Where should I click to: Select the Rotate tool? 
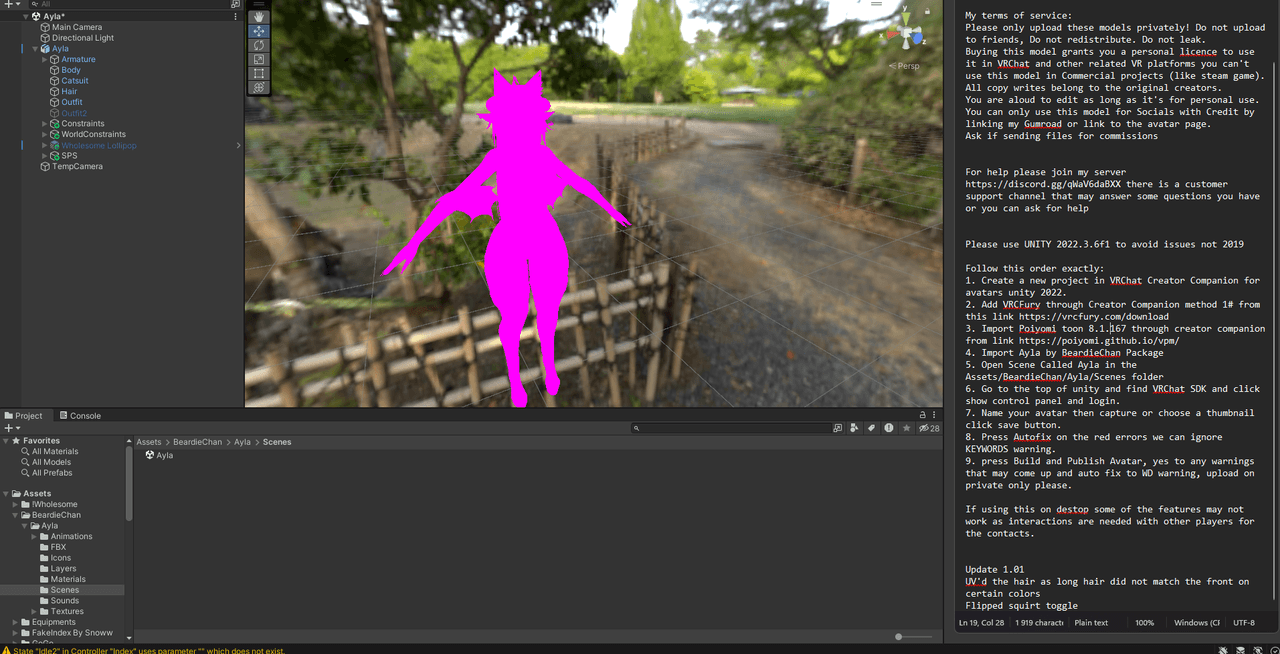258,45
